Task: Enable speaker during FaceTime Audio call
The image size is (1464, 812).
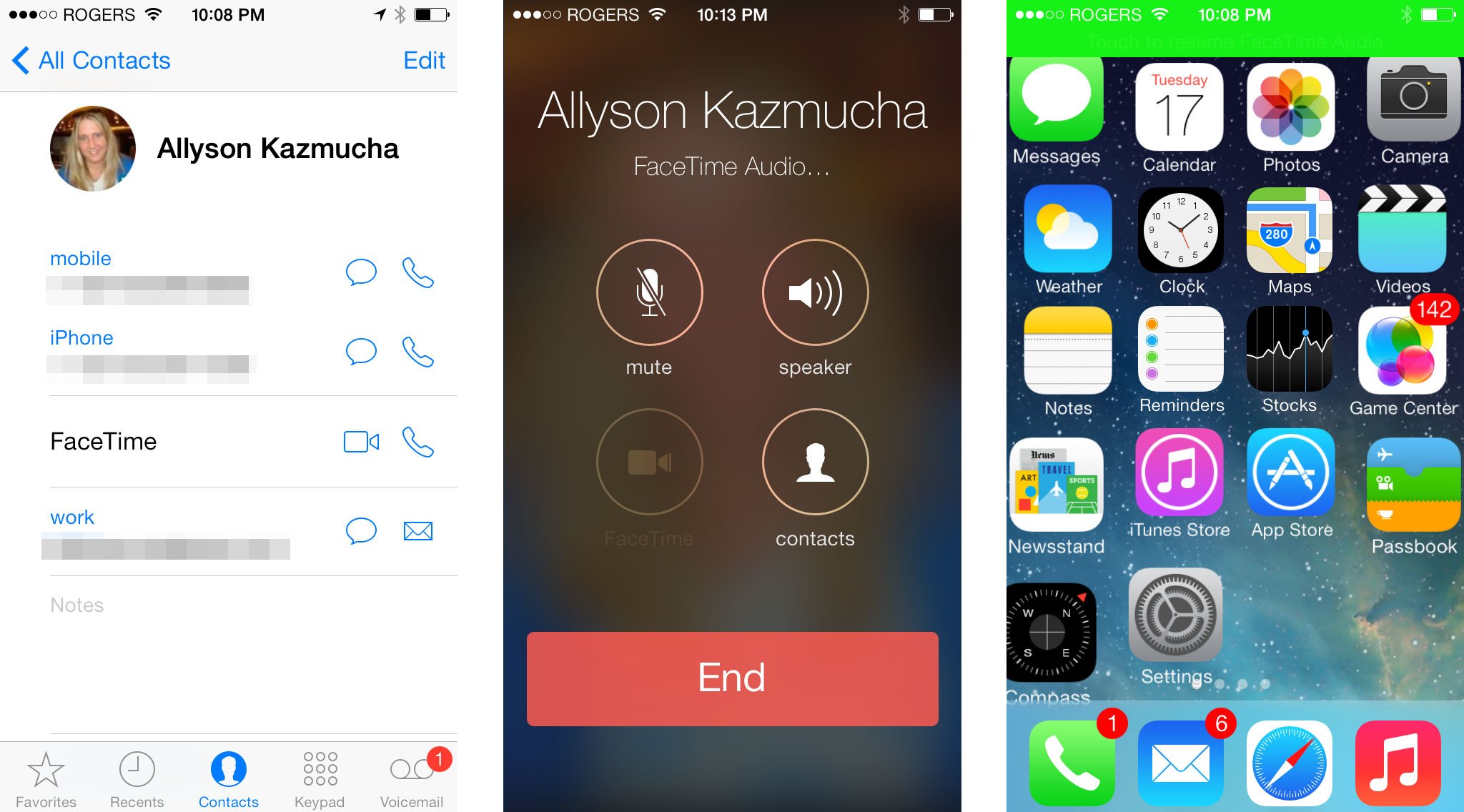Action: tap(818, 294)
